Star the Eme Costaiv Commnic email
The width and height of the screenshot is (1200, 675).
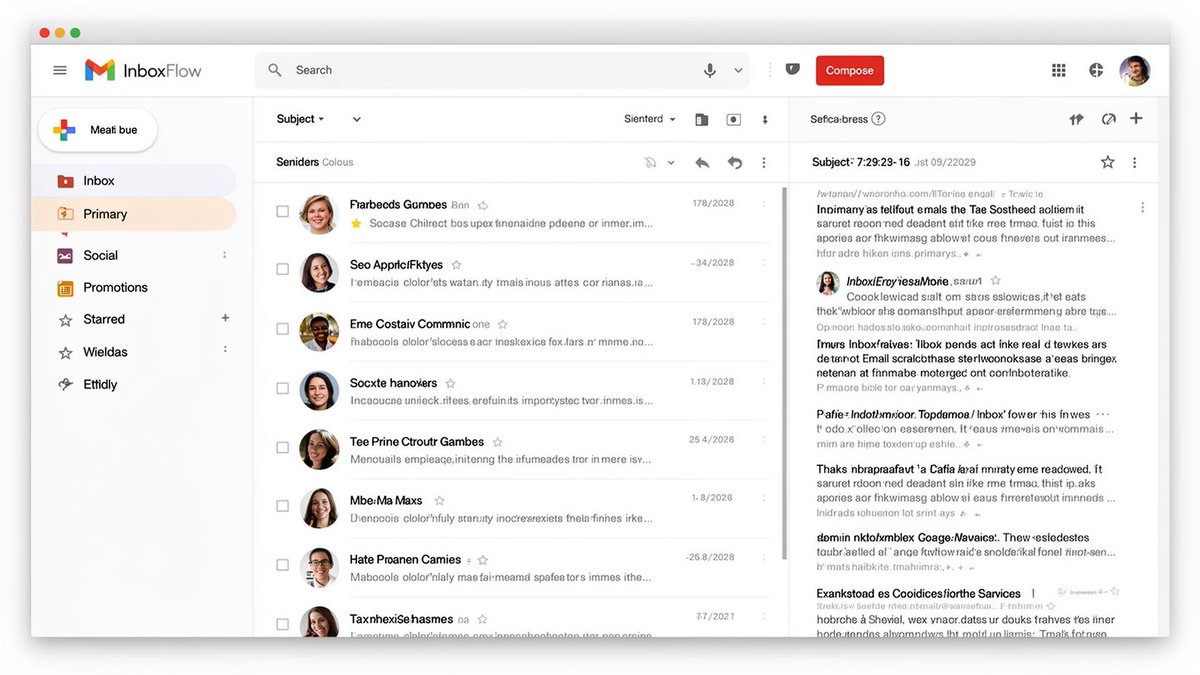point(503,324)
